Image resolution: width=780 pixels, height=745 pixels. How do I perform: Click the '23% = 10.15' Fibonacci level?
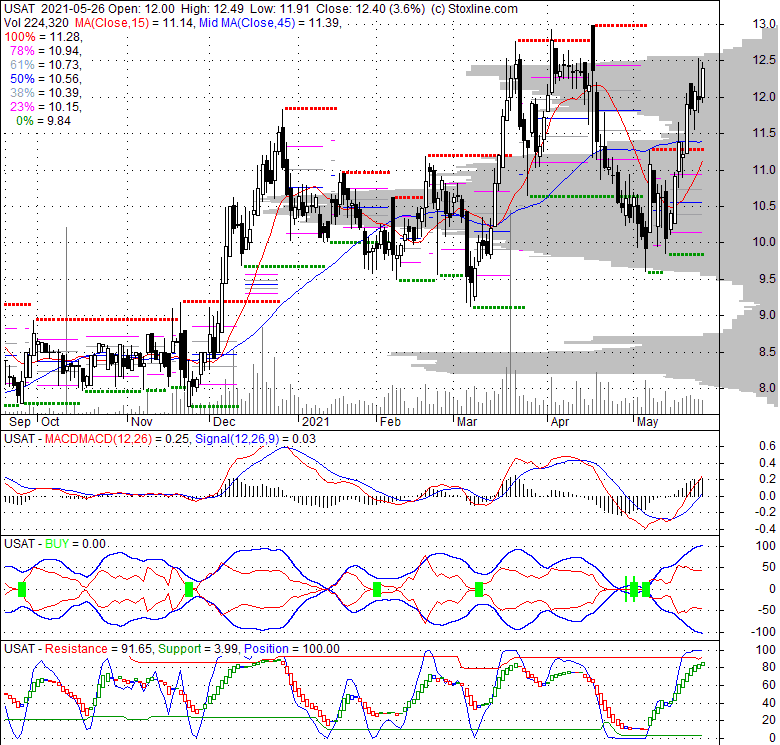pyautogui.click(x=45, y=106)
